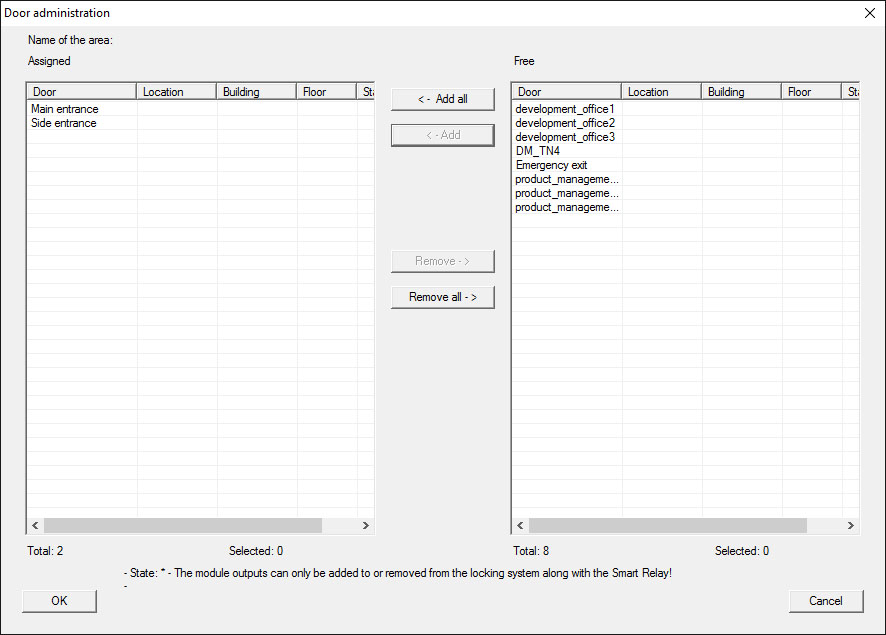Close the Door administration window
The height and width of the screenshot is (635, 886).
pos(868,13)
